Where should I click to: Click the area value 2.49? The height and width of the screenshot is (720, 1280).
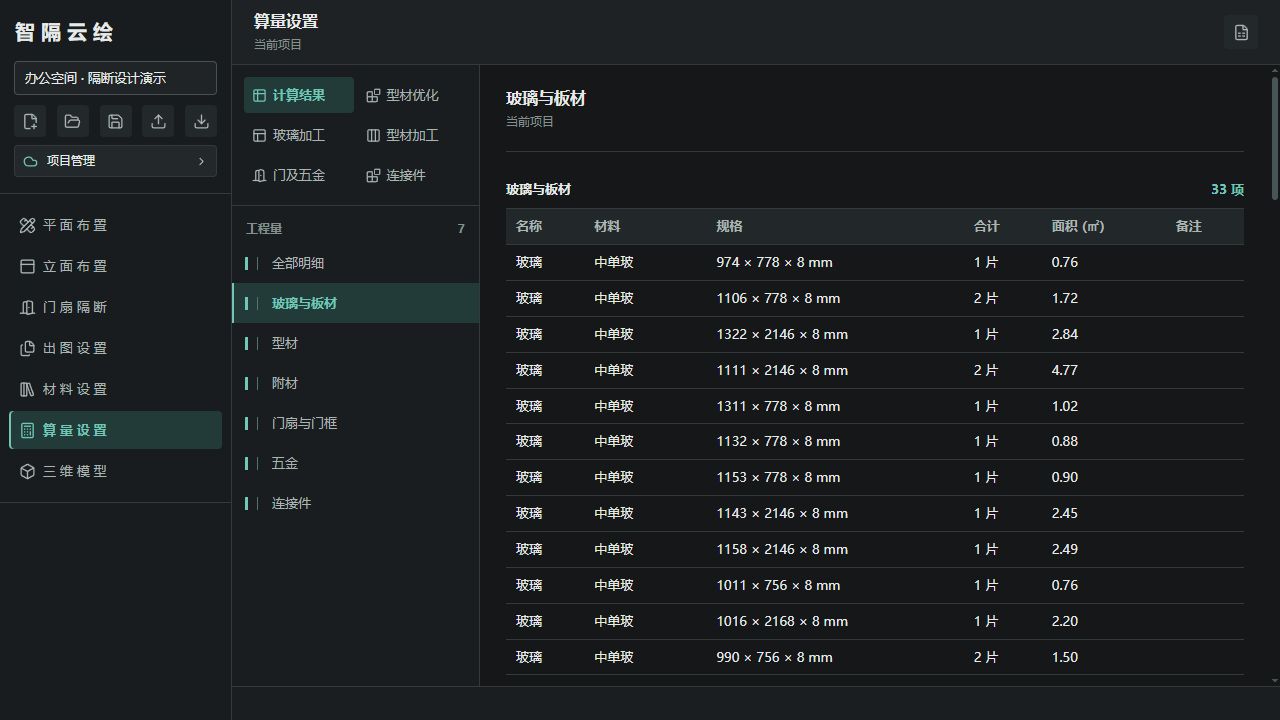[1065, 549]
